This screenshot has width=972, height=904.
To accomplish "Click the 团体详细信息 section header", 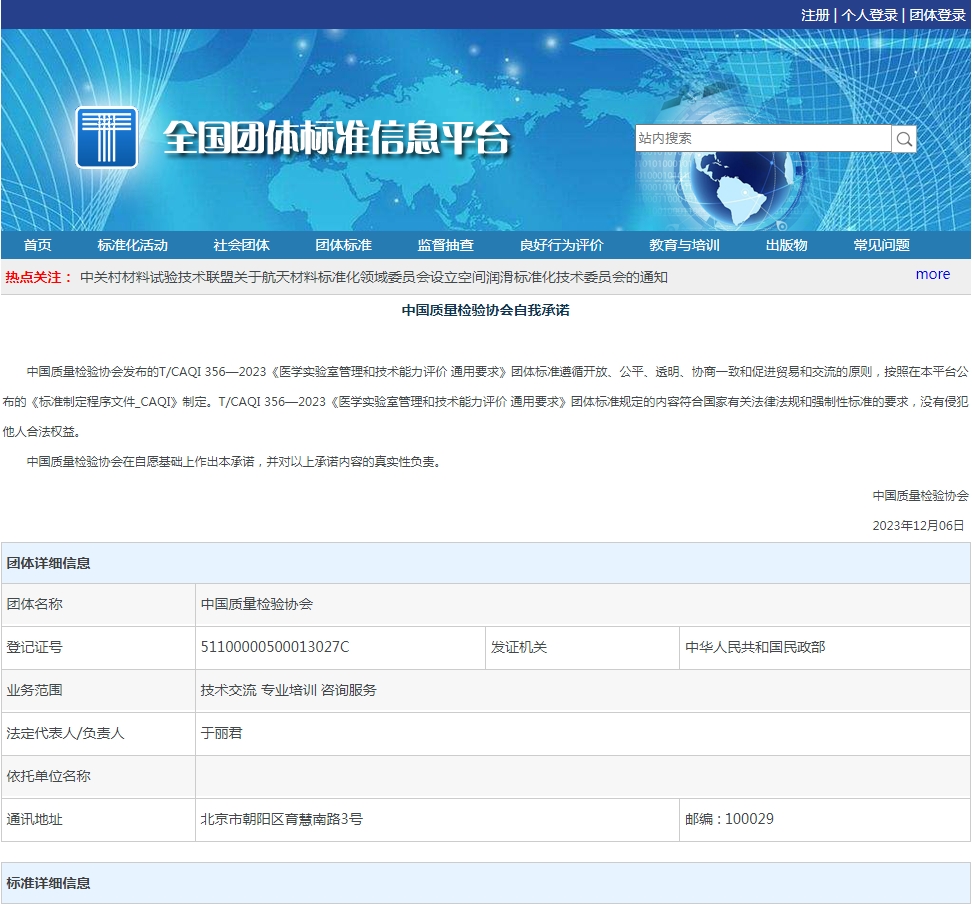I will tap(486, 563).
